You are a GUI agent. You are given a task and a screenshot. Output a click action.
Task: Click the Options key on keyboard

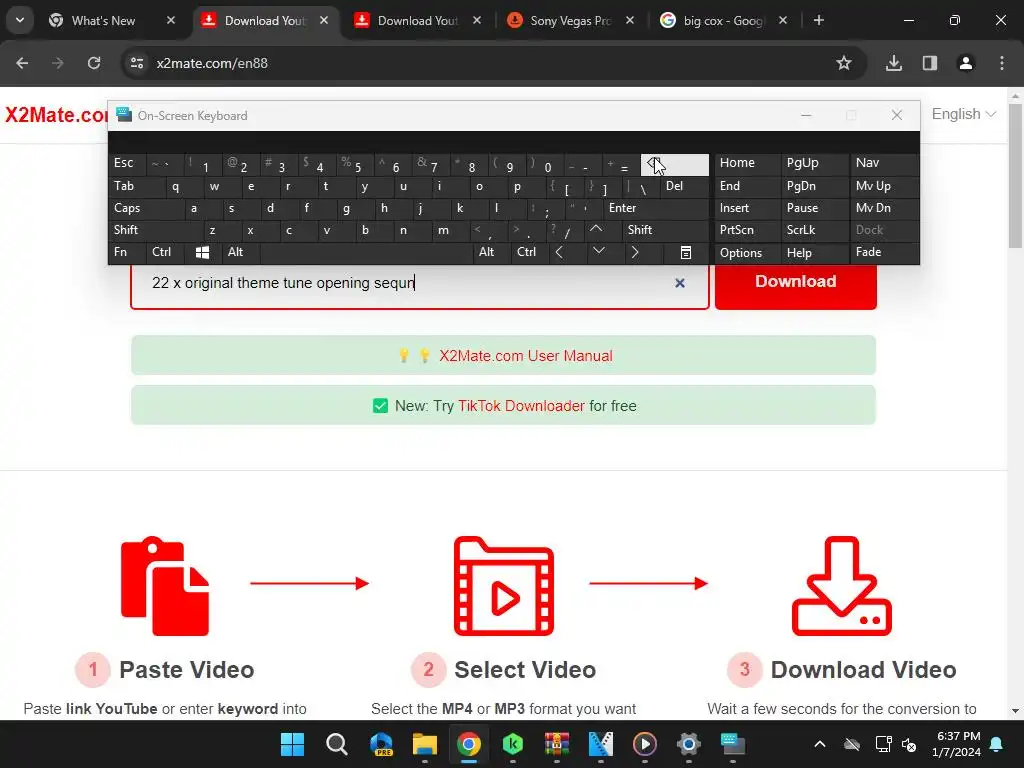click(x=747, y=253)
